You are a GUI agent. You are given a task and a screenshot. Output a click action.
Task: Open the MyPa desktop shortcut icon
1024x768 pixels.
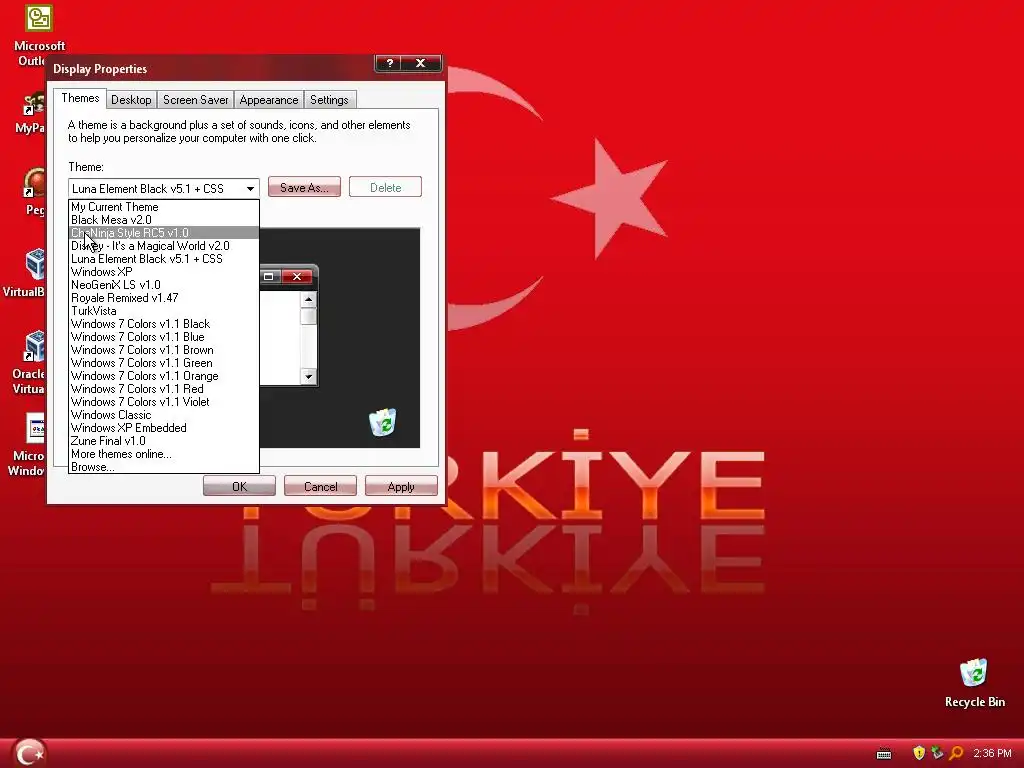(x=34, y=104)
